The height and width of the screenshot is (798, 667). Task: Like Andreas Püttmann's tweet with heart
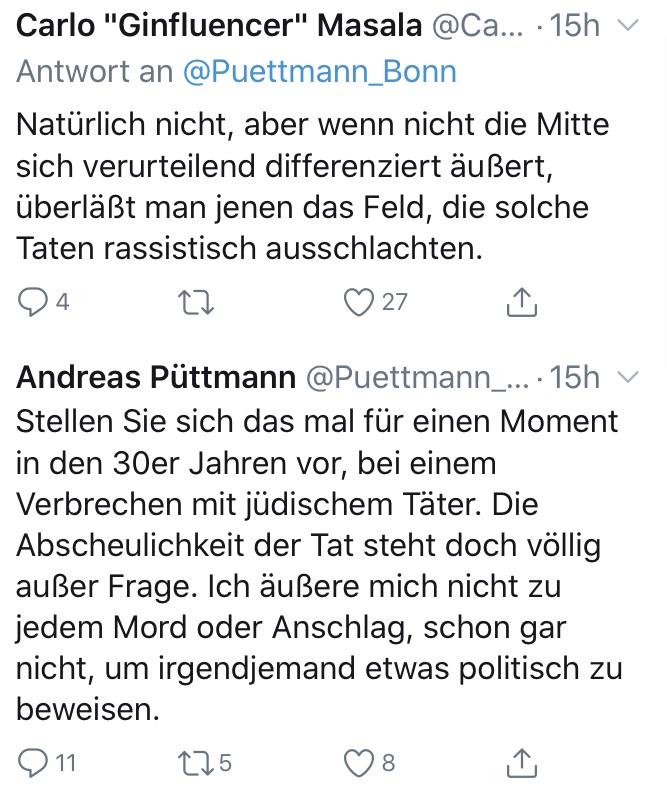[x=358, y=763]
